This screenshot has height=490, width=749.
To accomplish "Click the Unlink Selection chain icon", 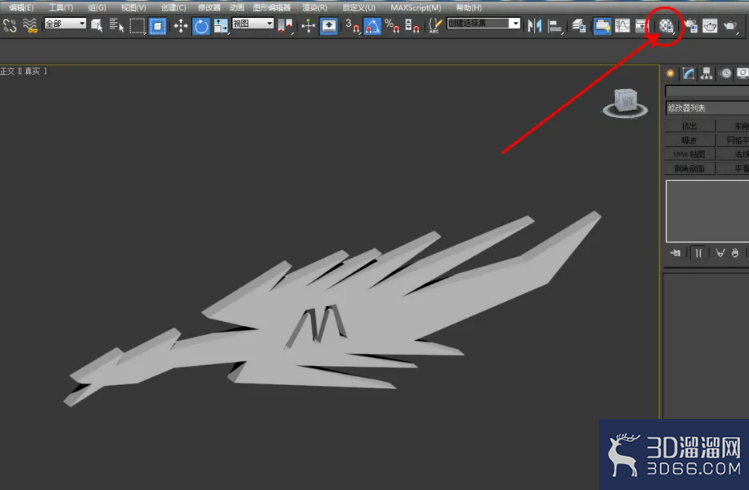I will tap(10, 25).
